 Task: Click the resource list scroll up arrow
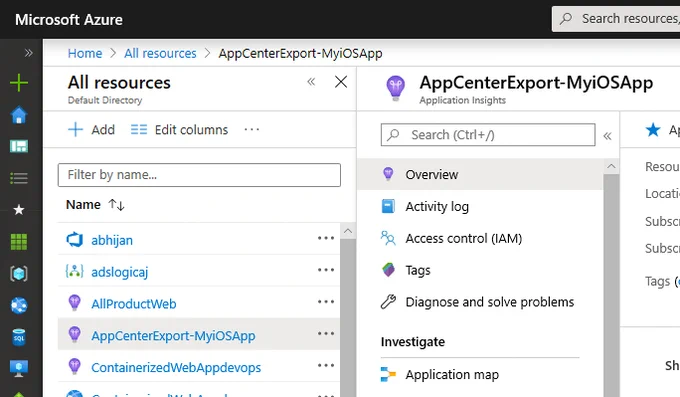[348, 231]
